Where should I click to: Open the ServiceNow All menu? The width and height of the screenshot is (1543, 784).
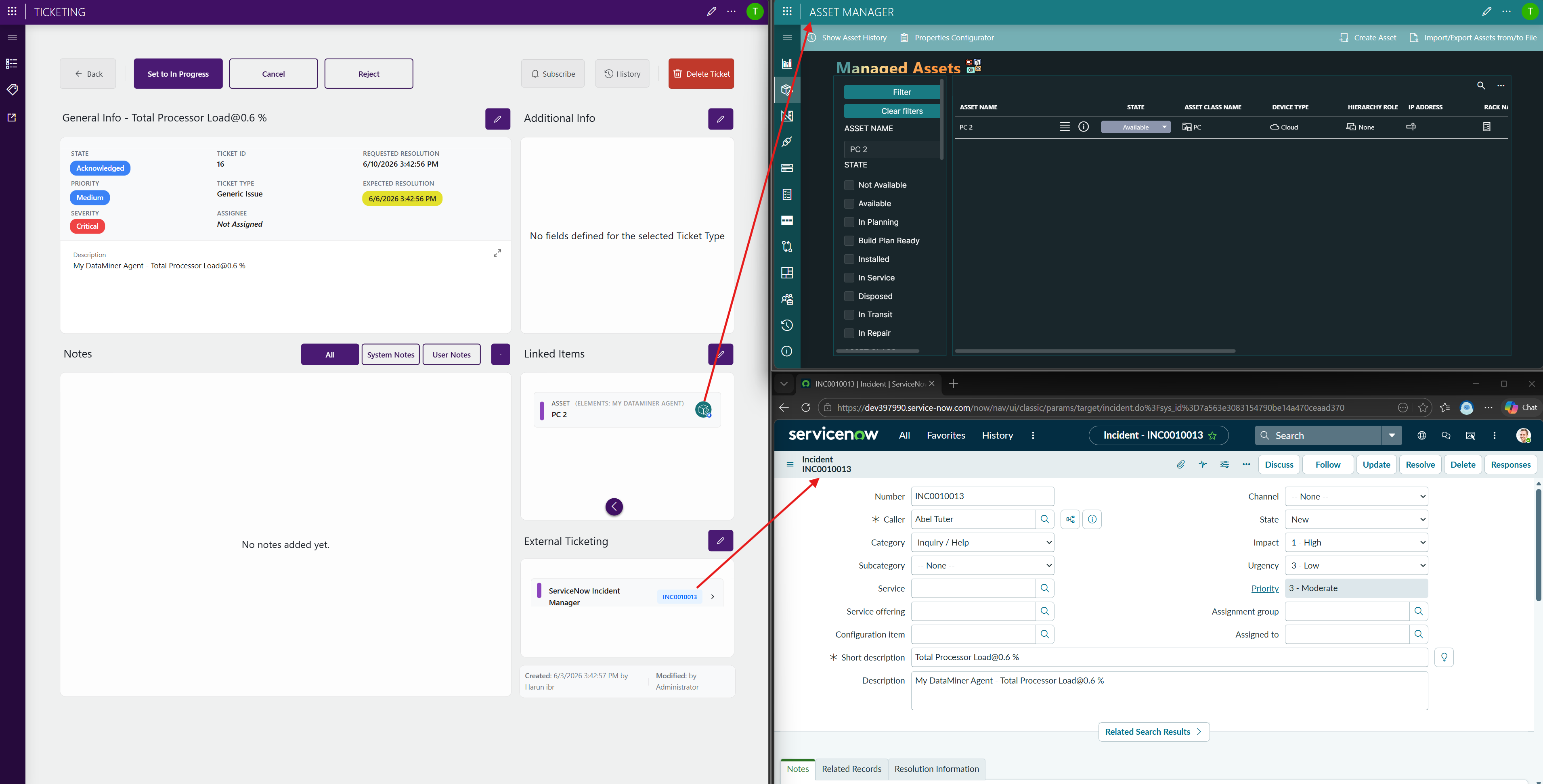pyautogui.click(x=904, y=436)
